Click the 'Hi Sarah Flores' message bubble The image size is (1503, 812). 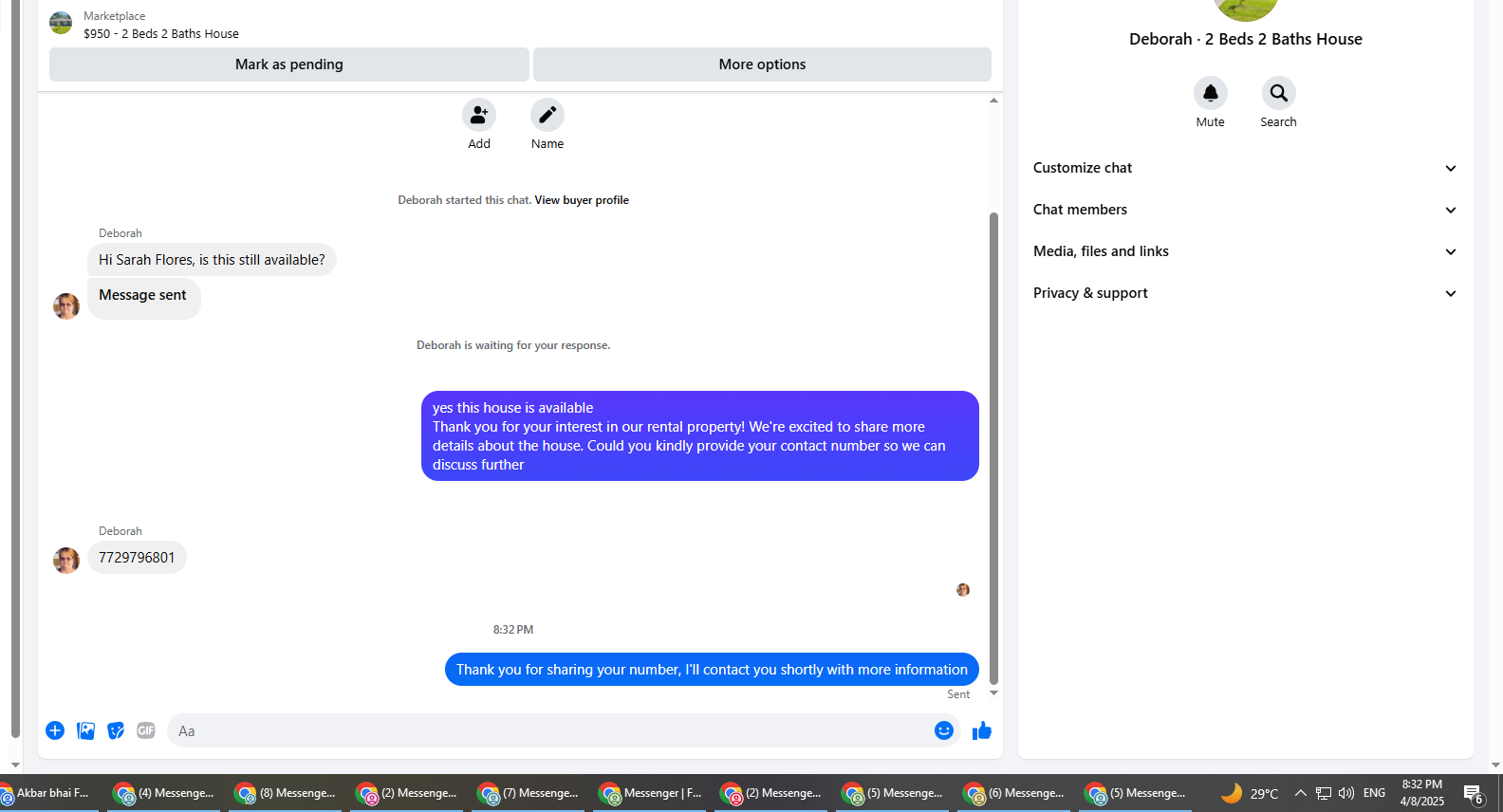point(212,260)
